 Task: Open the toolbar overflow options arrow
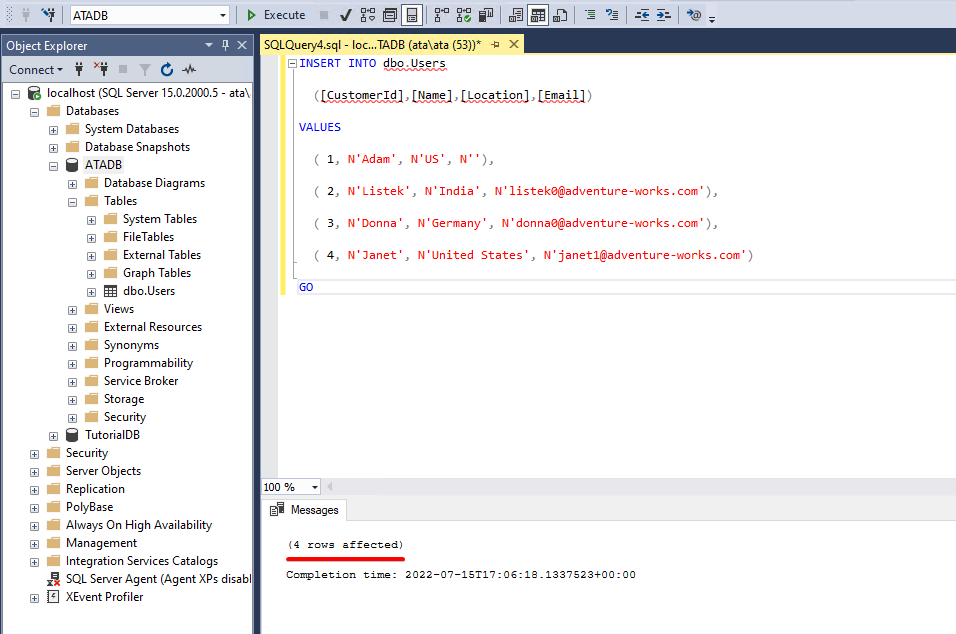712,18
